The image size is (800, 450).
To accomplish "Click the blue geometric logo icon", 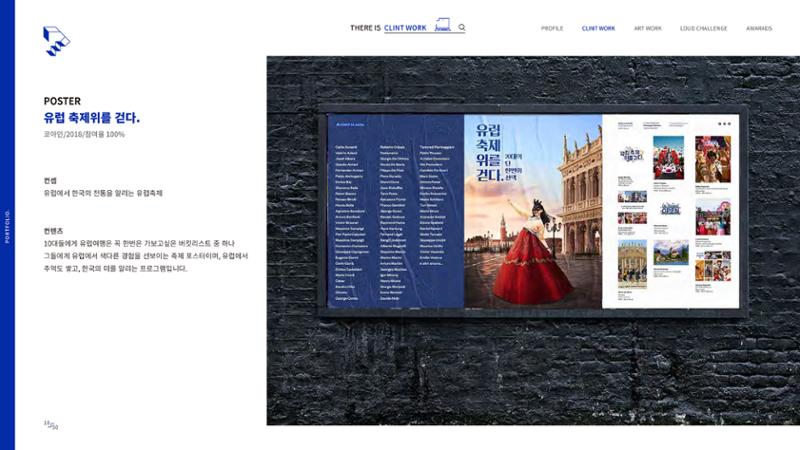I will pos(56,41).
